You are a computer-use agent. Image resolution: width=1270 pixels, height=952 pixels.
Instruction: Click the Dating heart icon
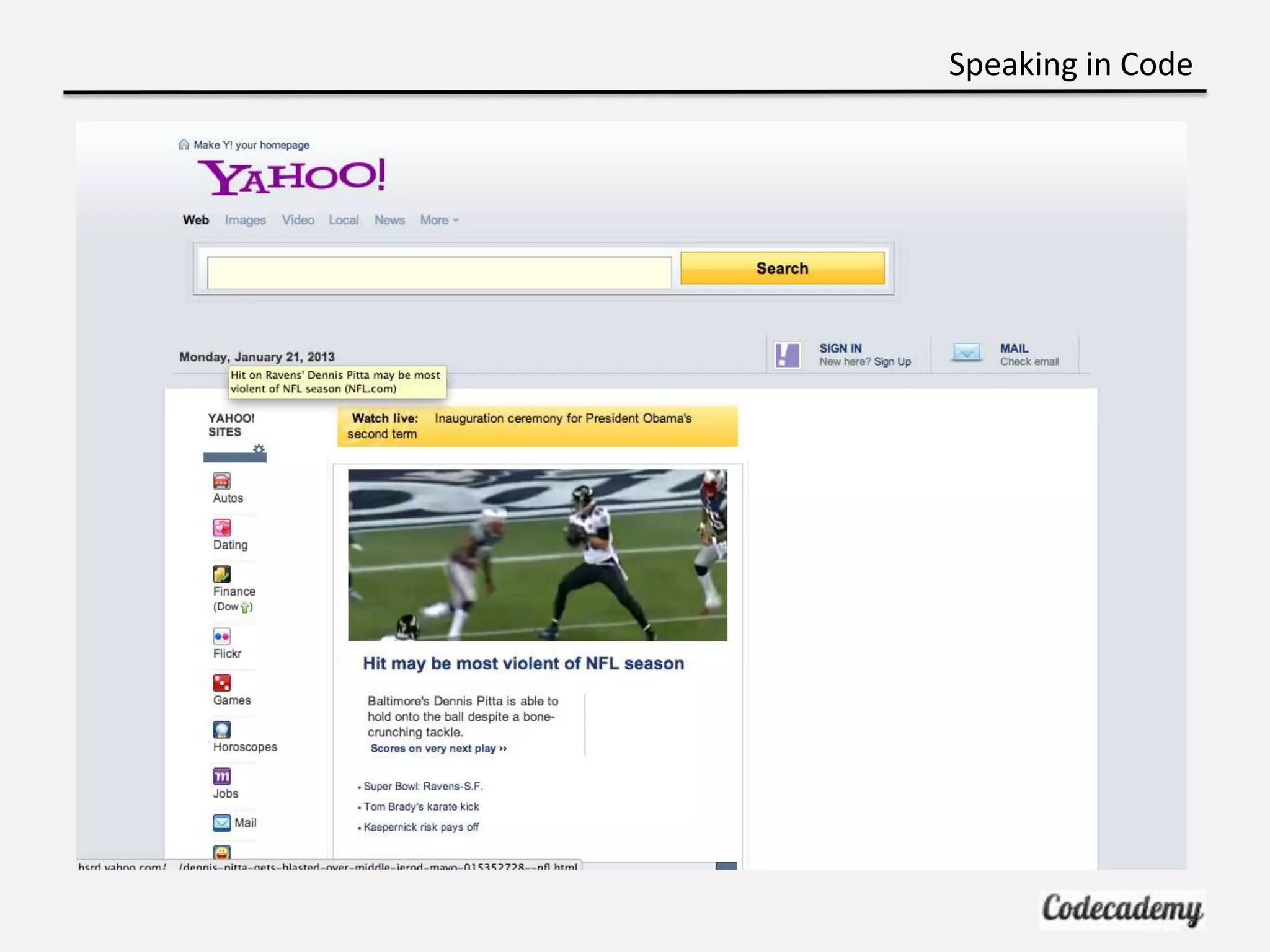(222, 527)
